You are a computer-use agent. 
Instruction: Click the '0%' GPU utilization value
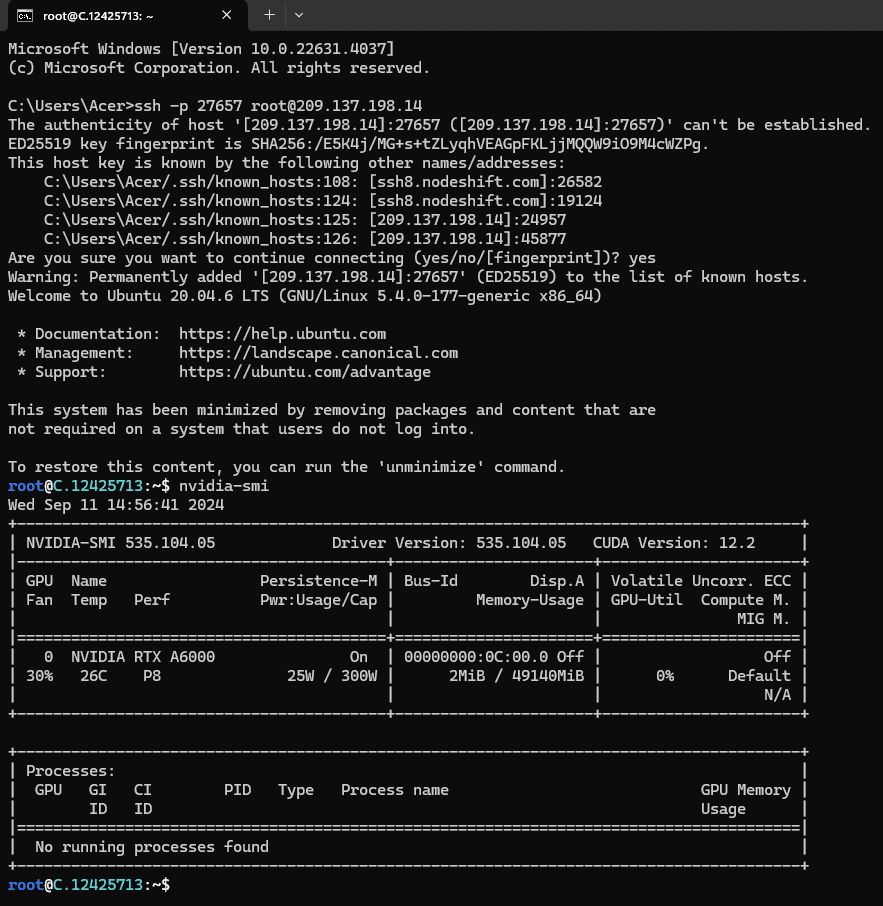point(665,676)
